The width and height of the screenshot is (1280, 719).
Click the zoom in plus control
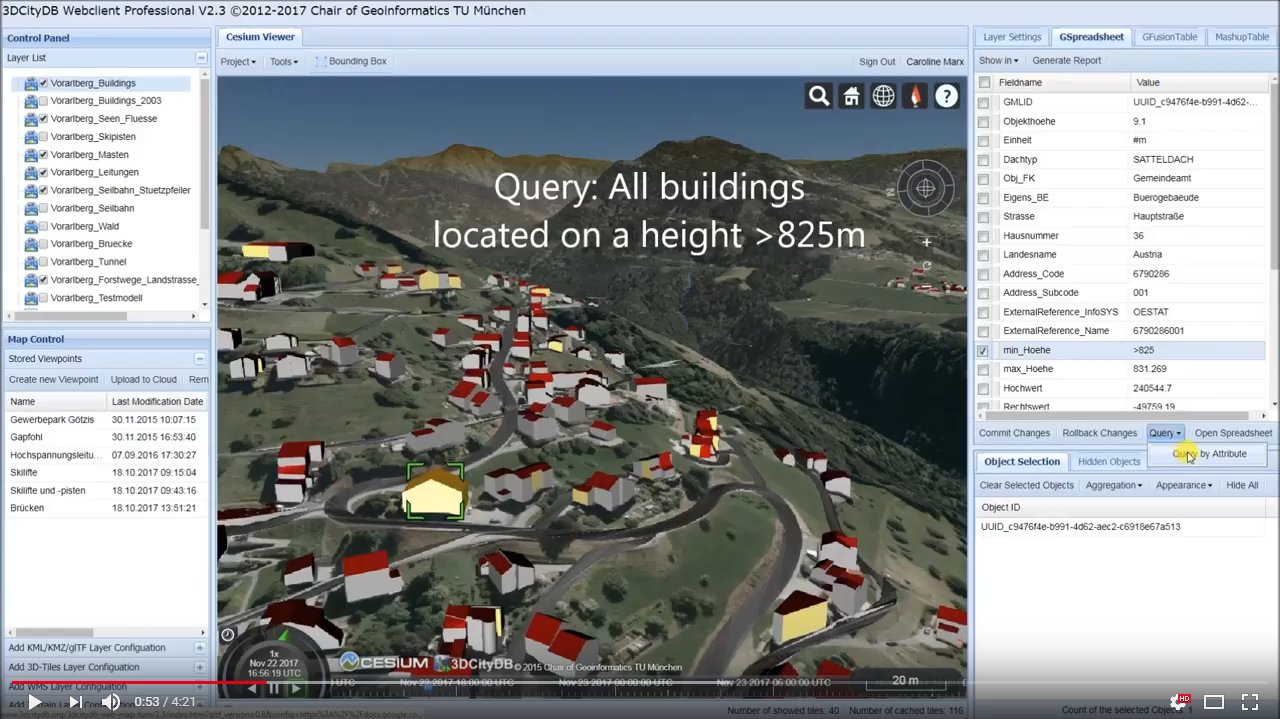[926, 242]
